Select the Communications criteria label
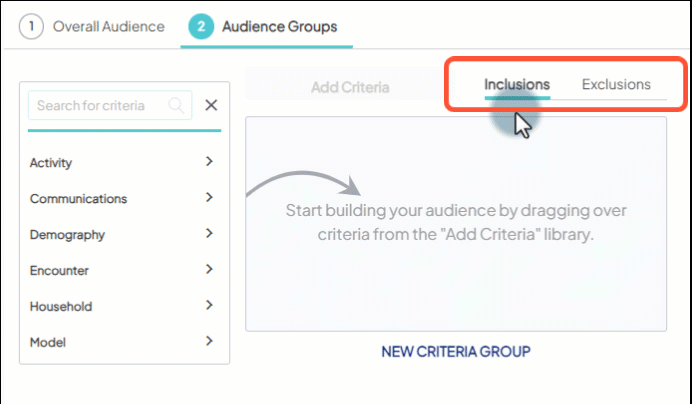The image size is (692, 404). tap(78, 199)
